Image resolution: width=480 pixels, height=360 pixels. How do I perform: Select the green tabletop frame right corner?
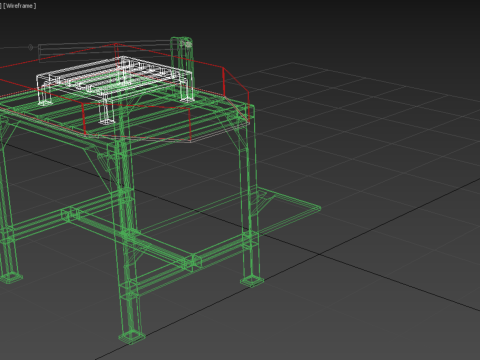[x=250, y=112]
